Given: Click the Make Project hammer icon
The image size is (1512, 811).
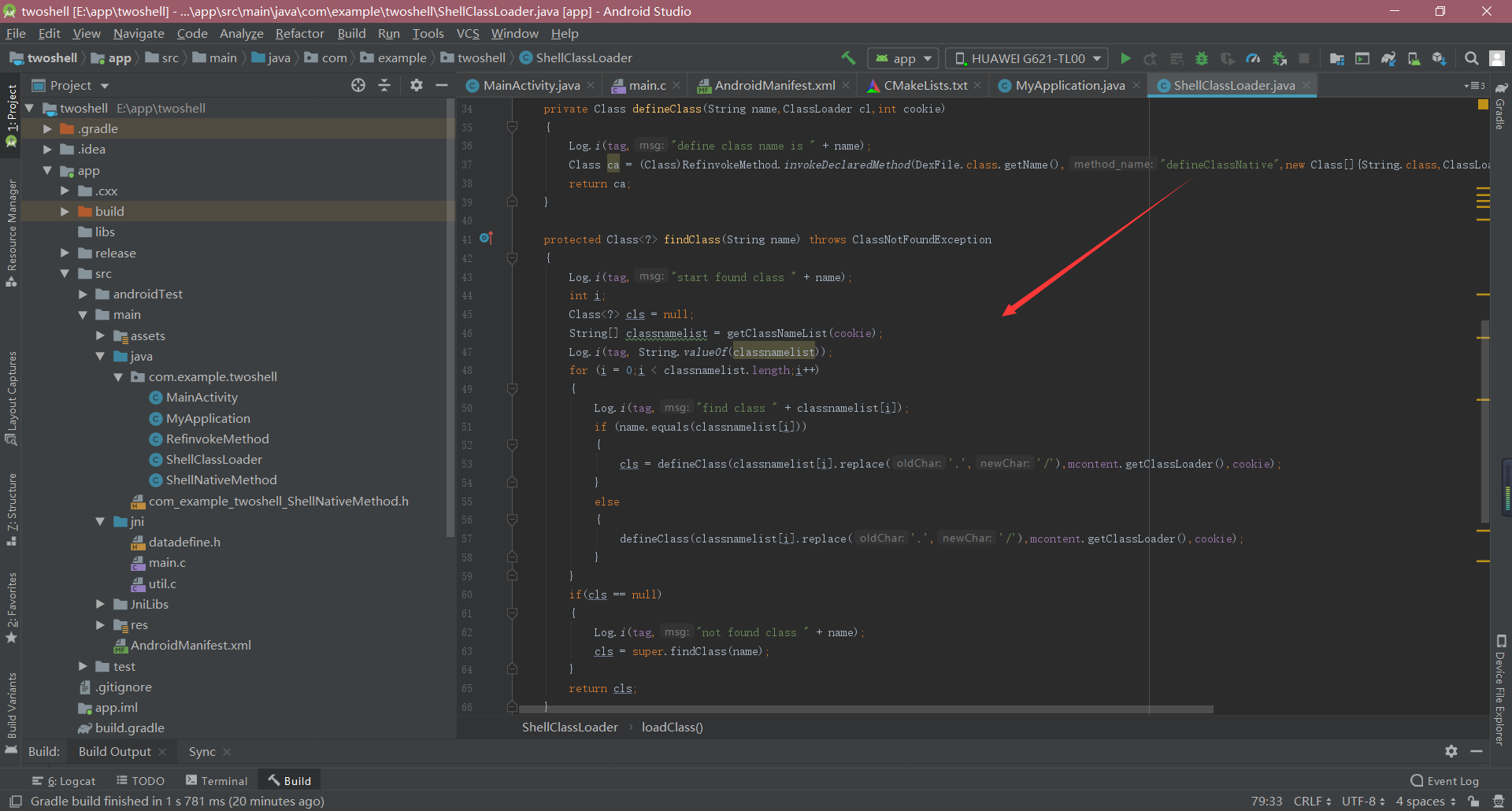Looking at the screenshot, I should tap(848, 58).
